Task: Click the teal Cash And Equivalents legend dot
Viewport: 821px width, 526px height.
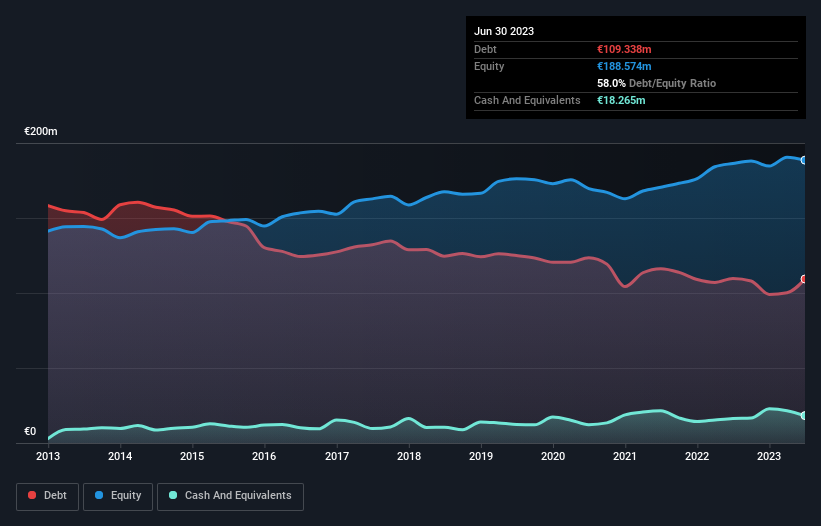Action: tap(173, 495)
